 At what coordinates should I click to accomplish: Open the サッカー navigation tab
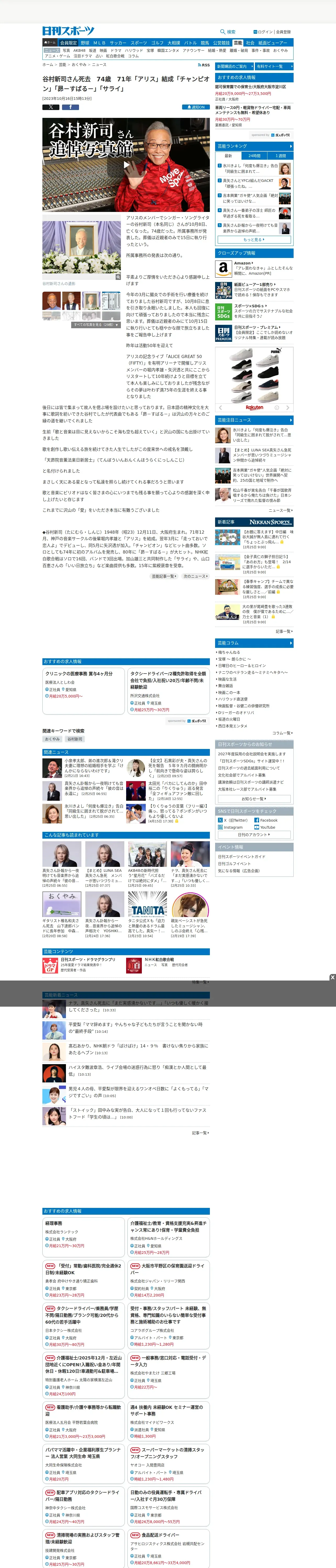118,43
